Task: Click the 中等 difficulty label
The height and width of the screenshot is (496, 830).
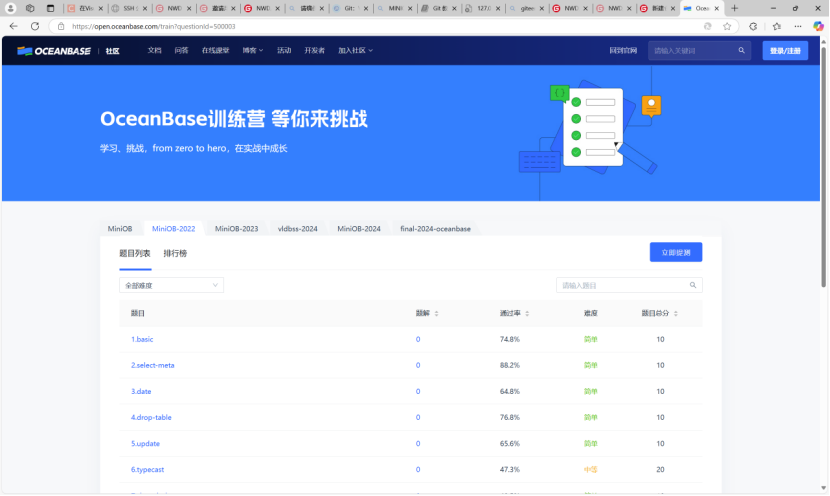Action: coord(590,470)
